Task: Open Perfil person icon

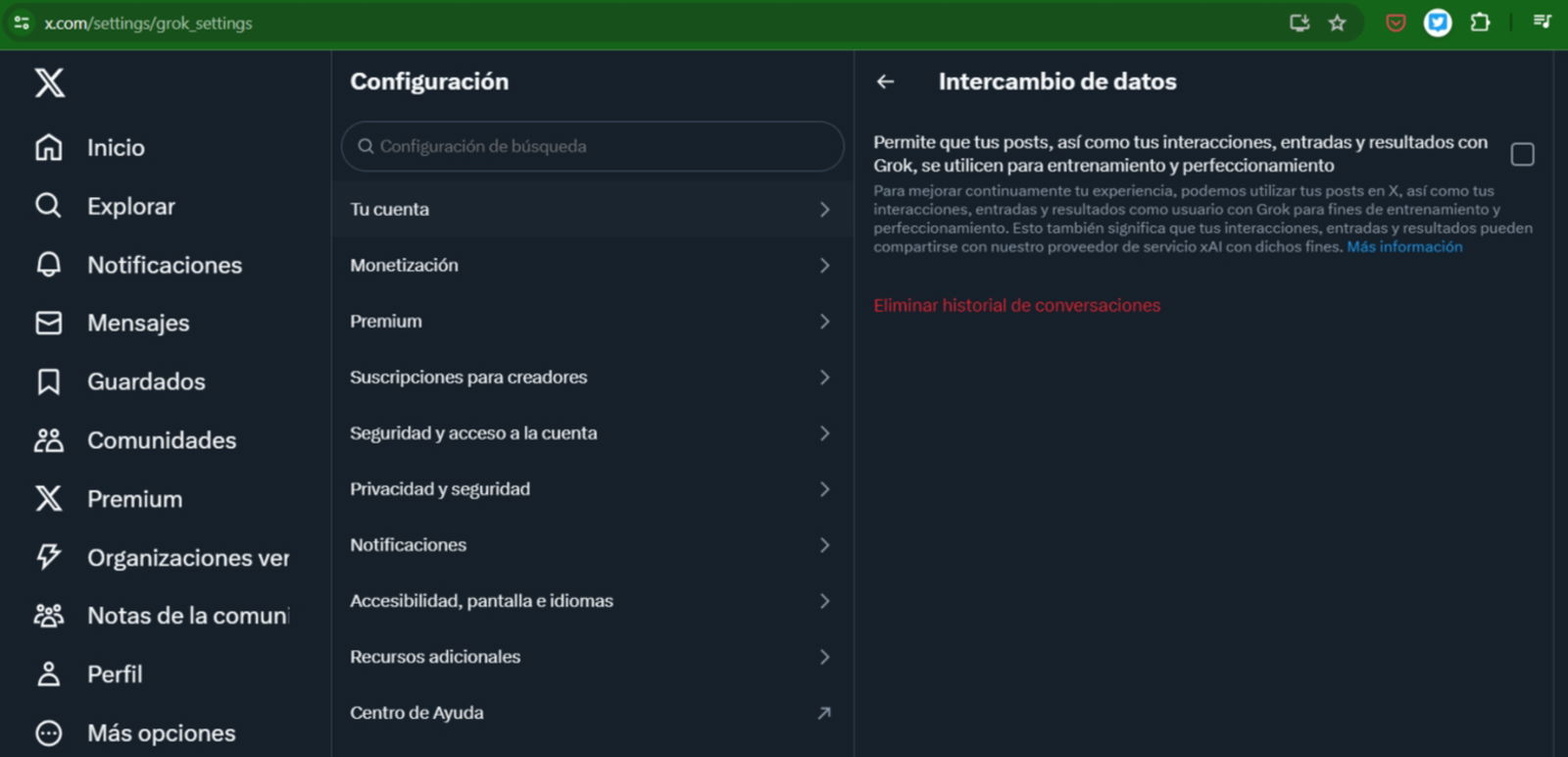Action: point(49,674)
